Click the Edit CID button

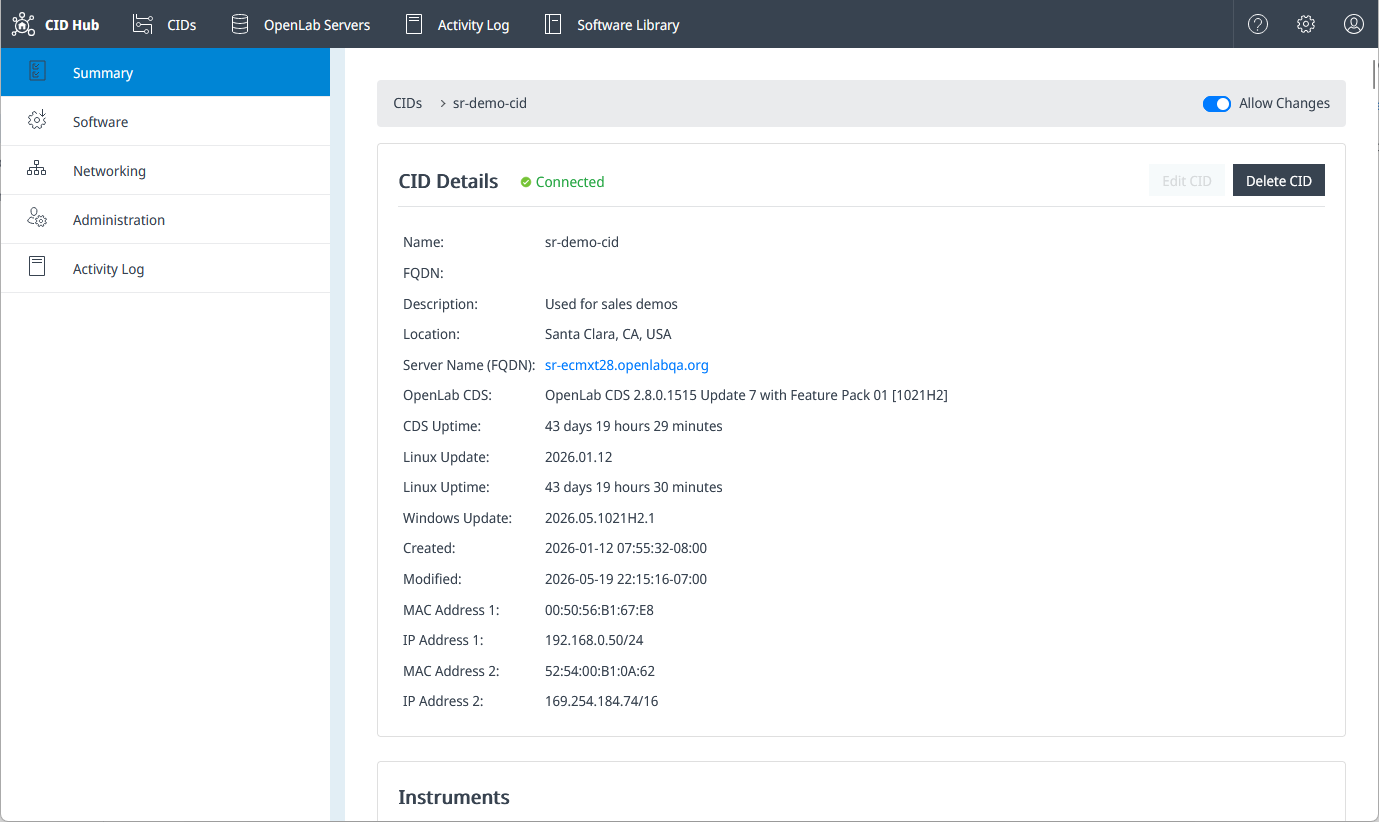pyautogui.click(x=1187, y=181)
